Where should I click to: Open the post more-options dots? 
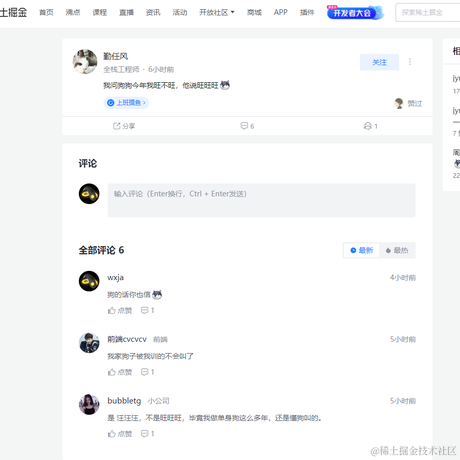410,62
